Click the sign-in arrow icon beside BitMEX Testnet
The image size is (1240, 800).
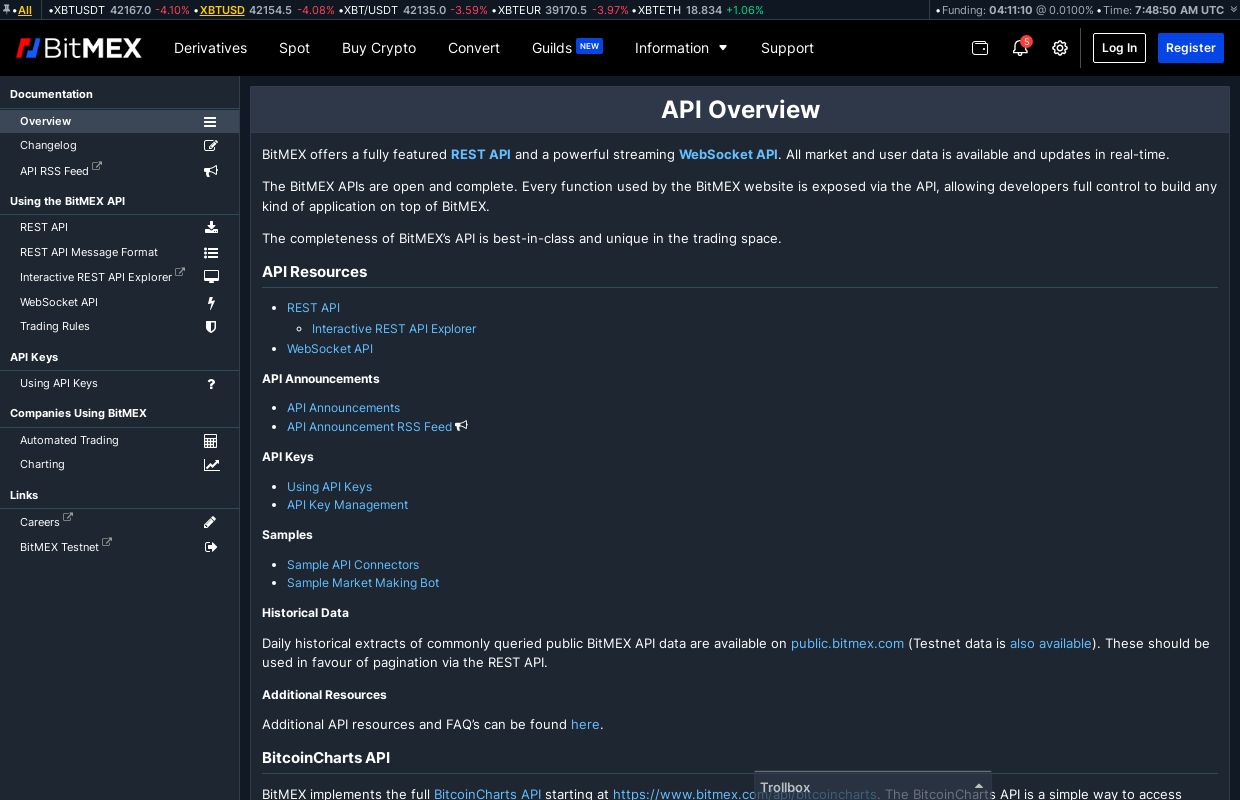(x=211, y=547)
